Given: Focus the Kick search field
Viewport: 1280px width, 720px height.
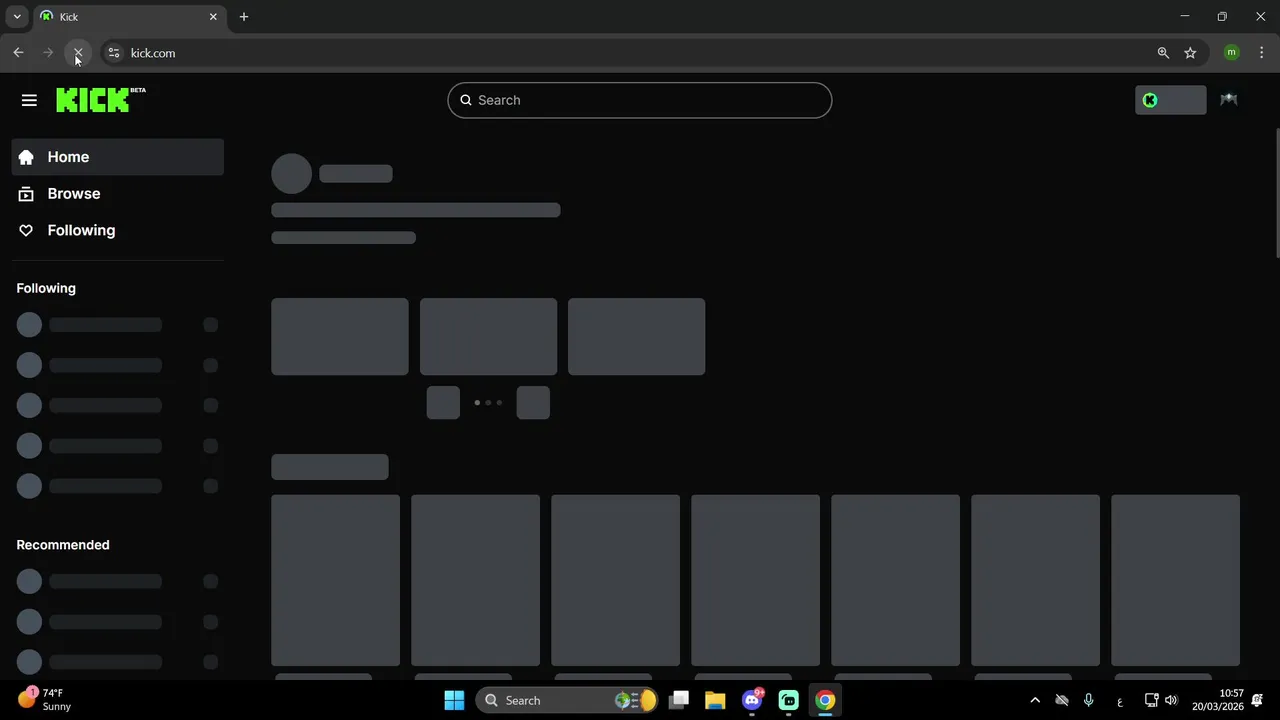Looking at the screenshot, I should coord(639,100).
